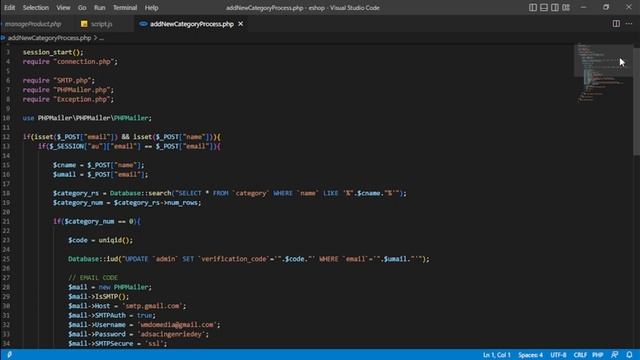Click the $mail->IsSMTP(); line
640x360 pixels.
[98, 296]
